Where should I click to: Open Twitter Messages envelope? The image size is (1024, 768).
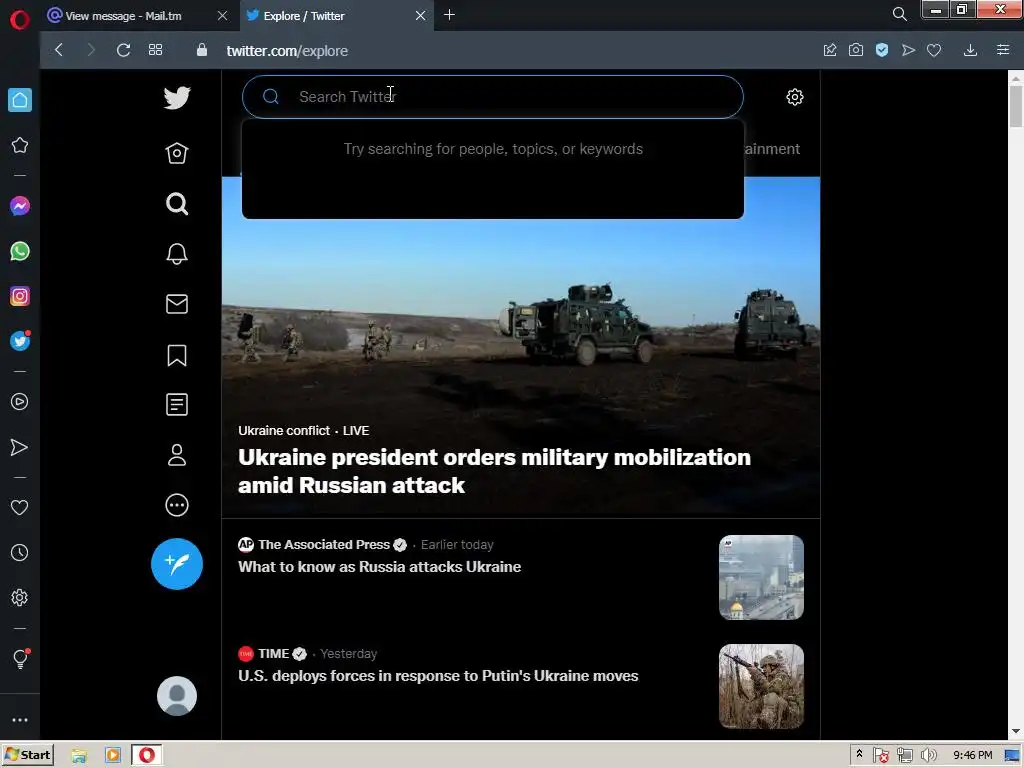(x=177, y=304)
